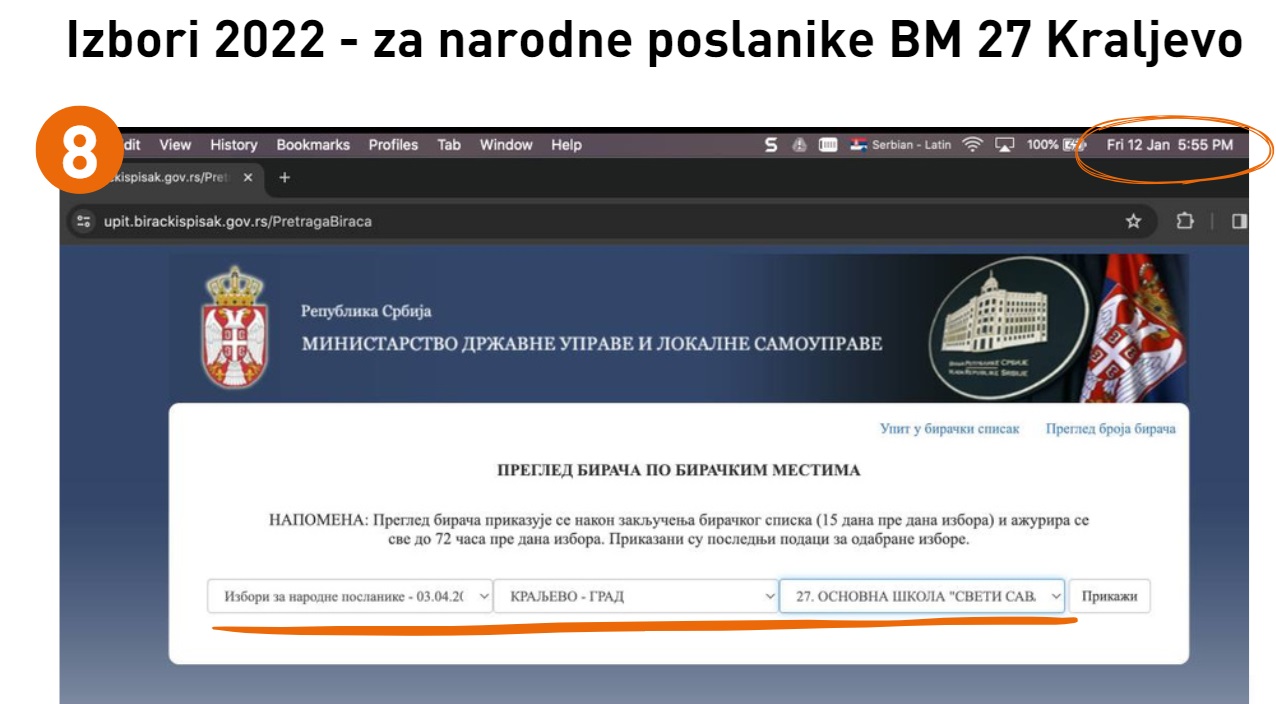This screenshot has height=704, width=1276.
Task: Click the ПРЕГЛЕД БИРАЧА ПО БИРАЧКИМ МЕСТИМА heading
Action: coord(679,470)
